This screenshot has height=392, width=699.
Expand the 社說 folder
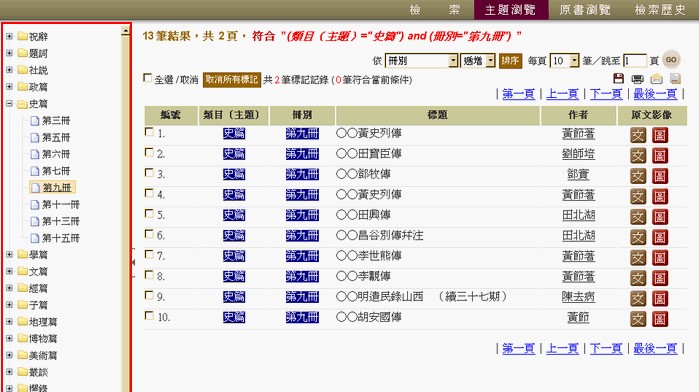(x=9, y=70)
